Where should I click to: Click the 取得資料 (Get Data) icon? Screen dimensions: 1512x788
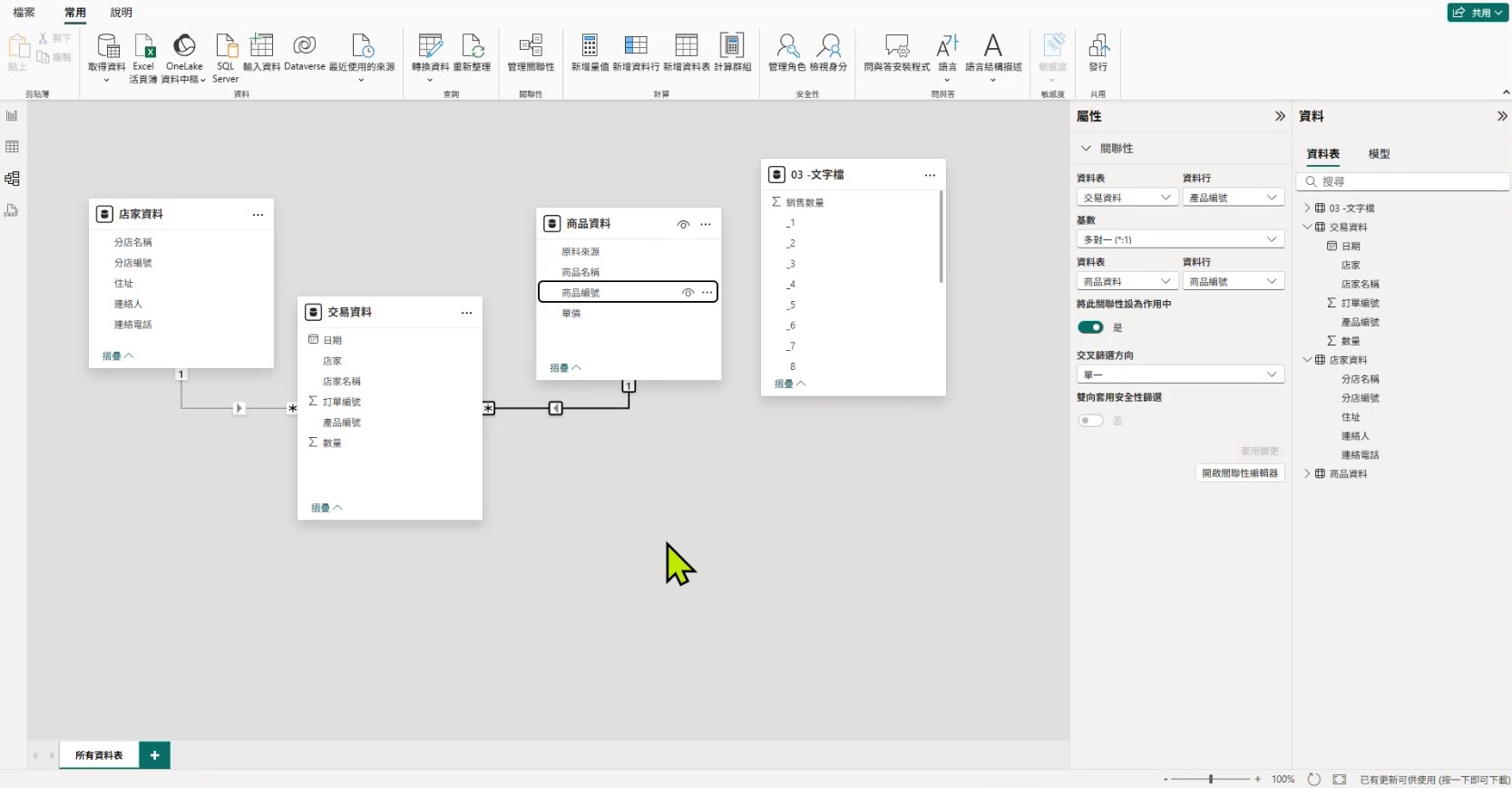coord(107,47)
